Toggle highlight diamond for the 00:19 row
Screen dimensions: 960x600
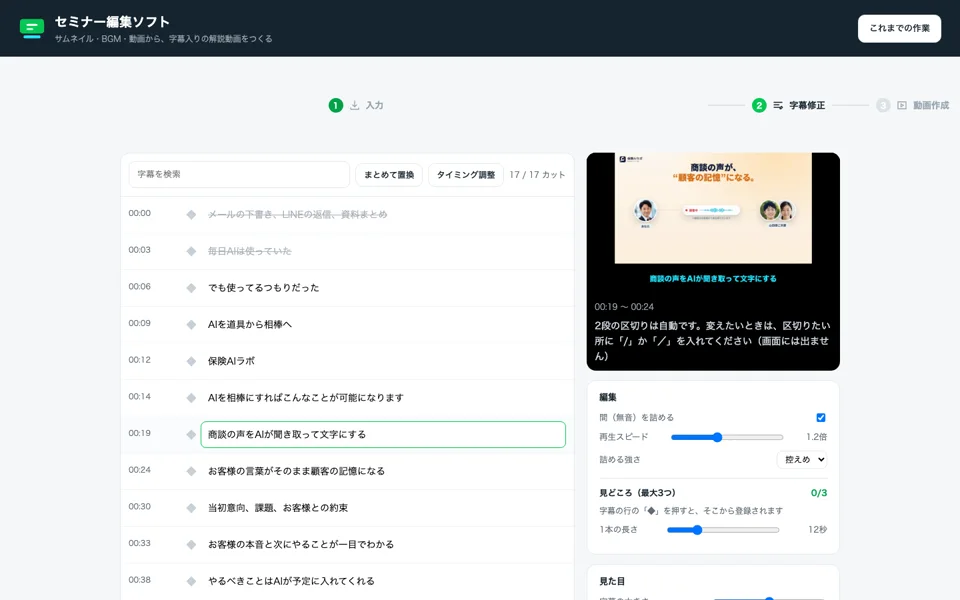[x=191, y=435]
